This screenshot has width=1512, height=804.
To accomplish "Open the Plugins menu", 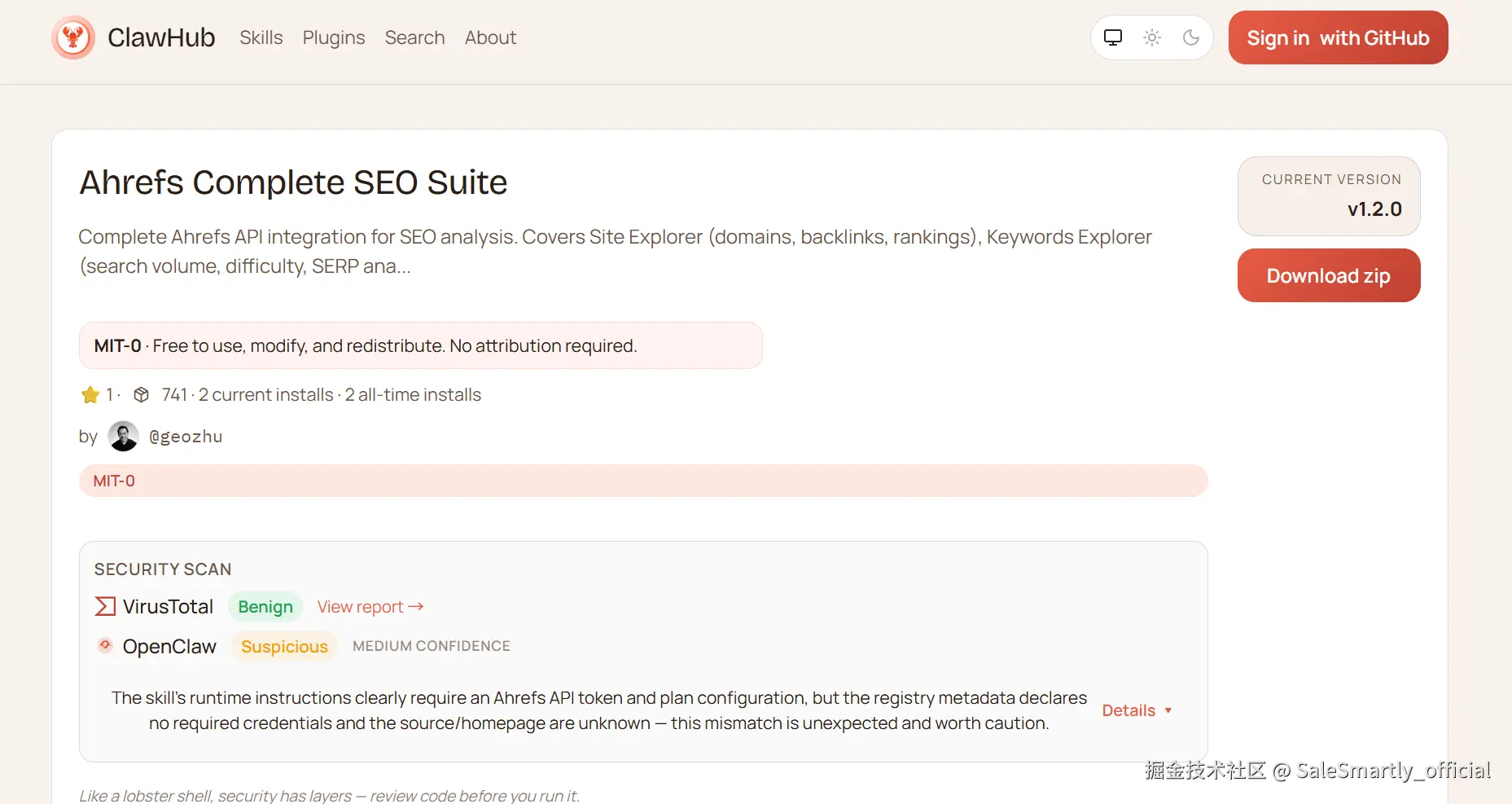I will coord(334,37).
